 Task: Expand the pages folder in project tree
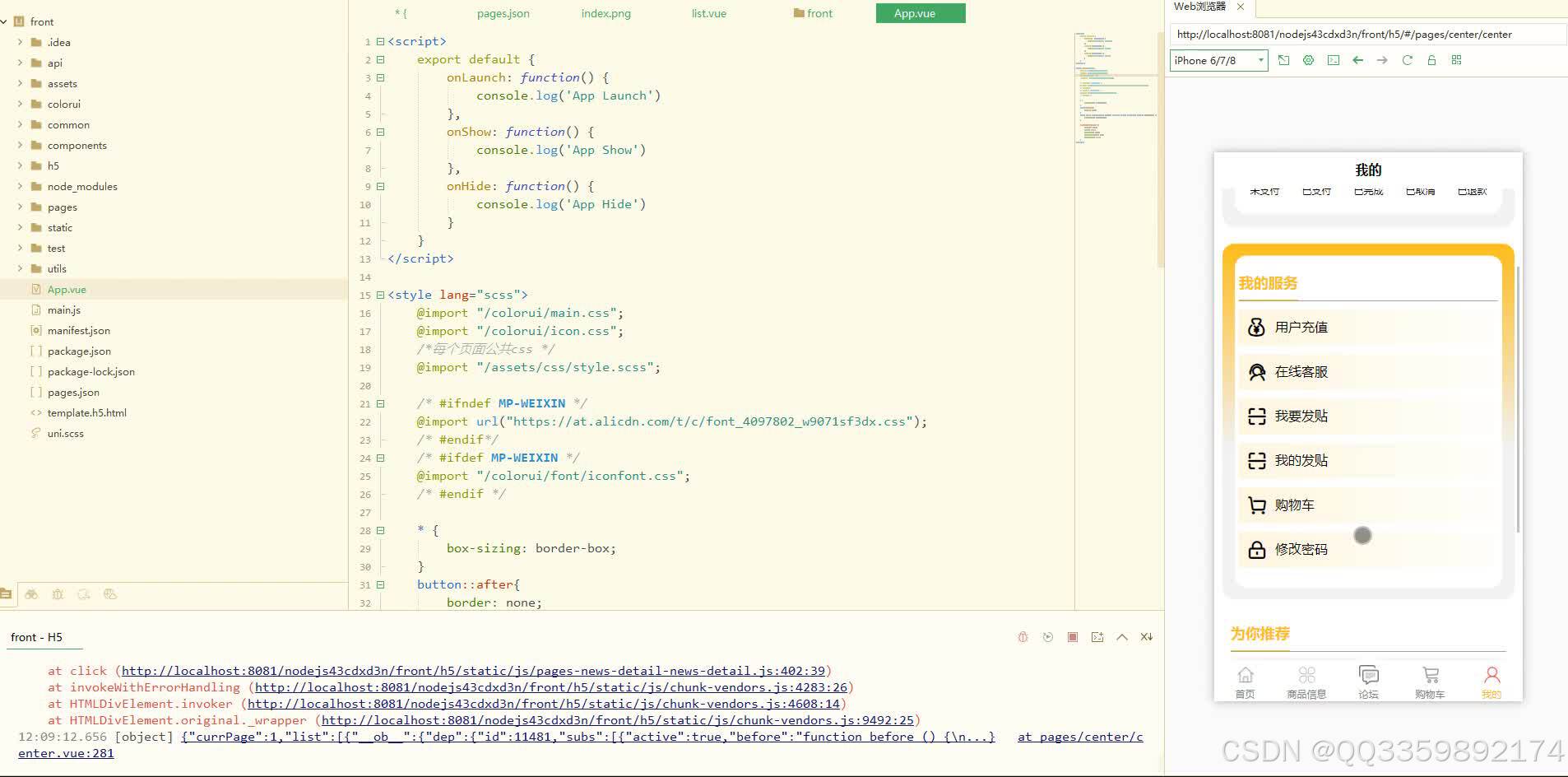click(x=20, y=207)
